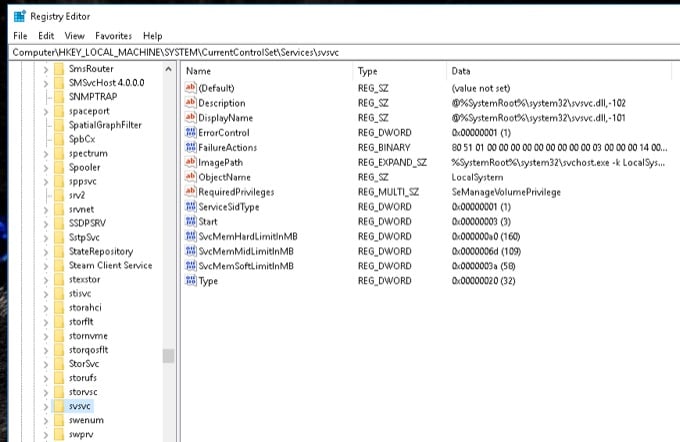680x442 pixels.
Task: Open the Favorites menu
Action: (x=114, y=36)
